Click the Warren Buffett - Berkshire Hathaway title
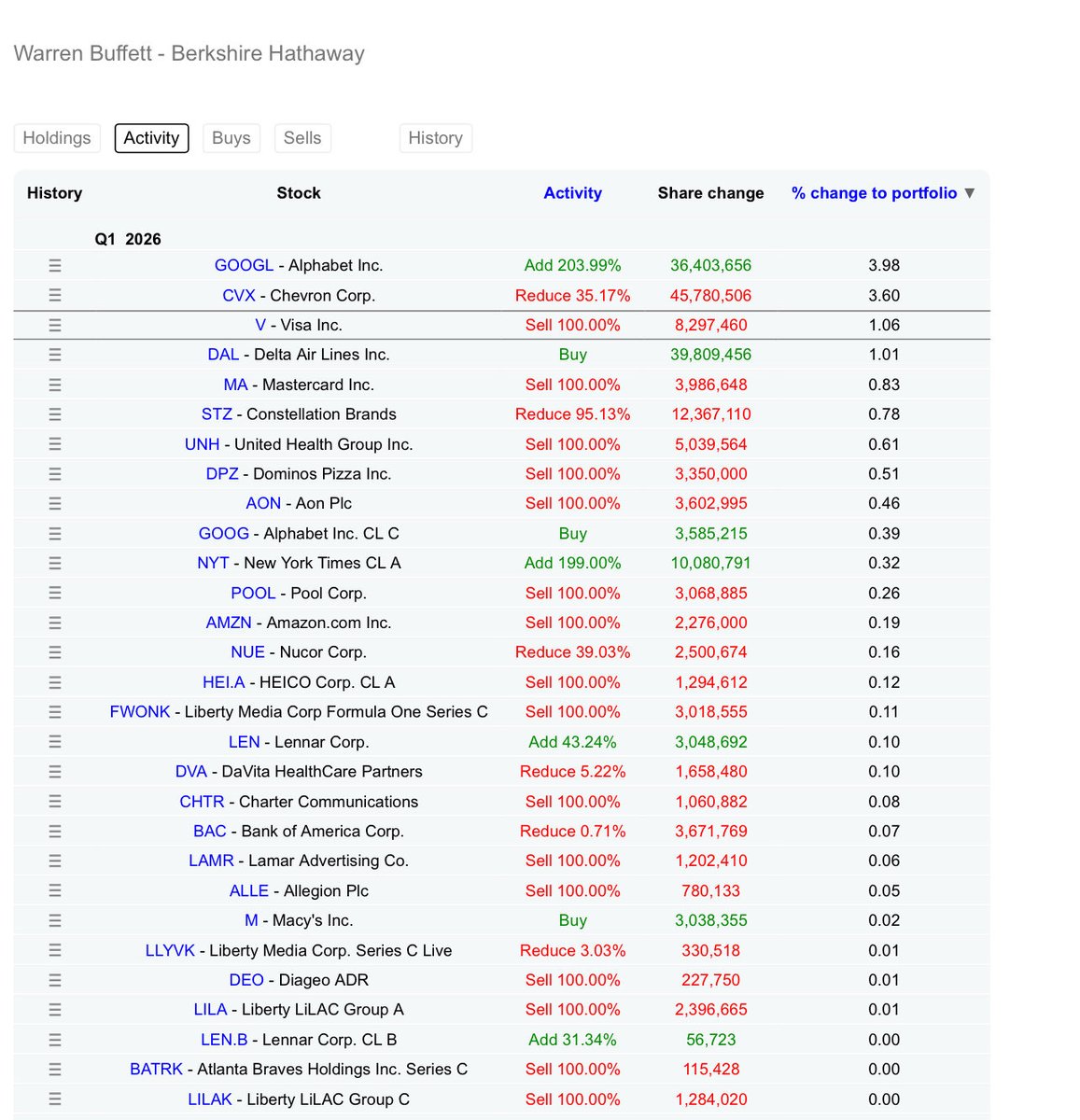The height and width of the screenshot is (1120, 1080). click(x=189, y=54)
